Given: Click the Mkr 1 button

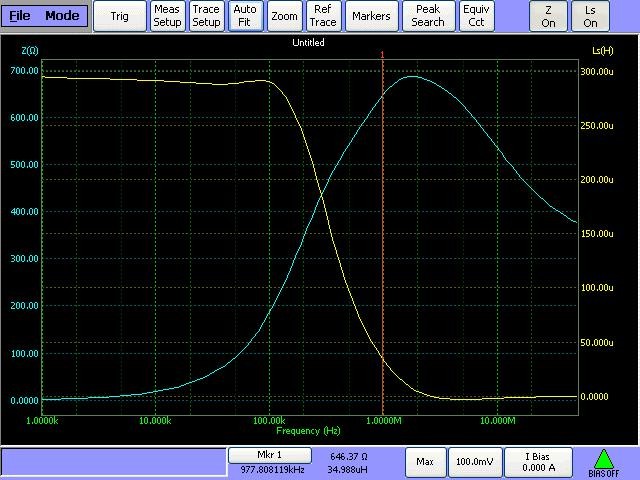Looking at the screenshot, I should 269,455.
